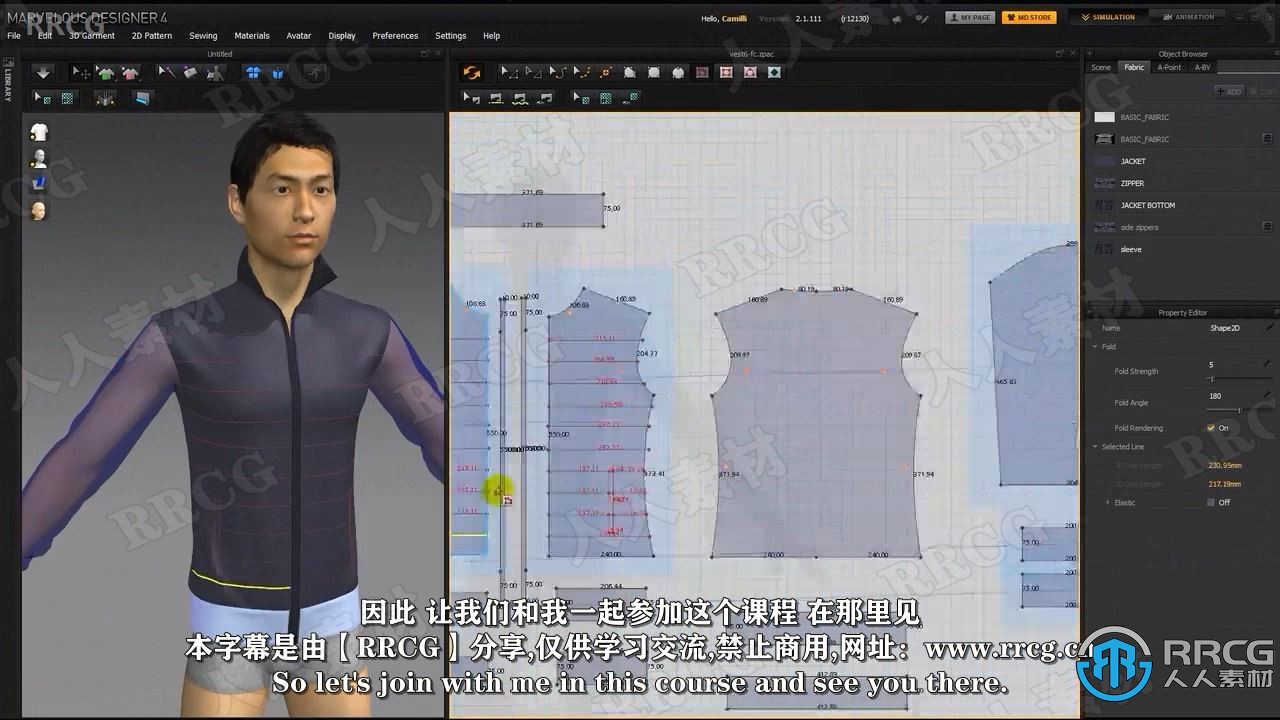
Task: Select the Circle pattern tool
Action: [678, 73]
